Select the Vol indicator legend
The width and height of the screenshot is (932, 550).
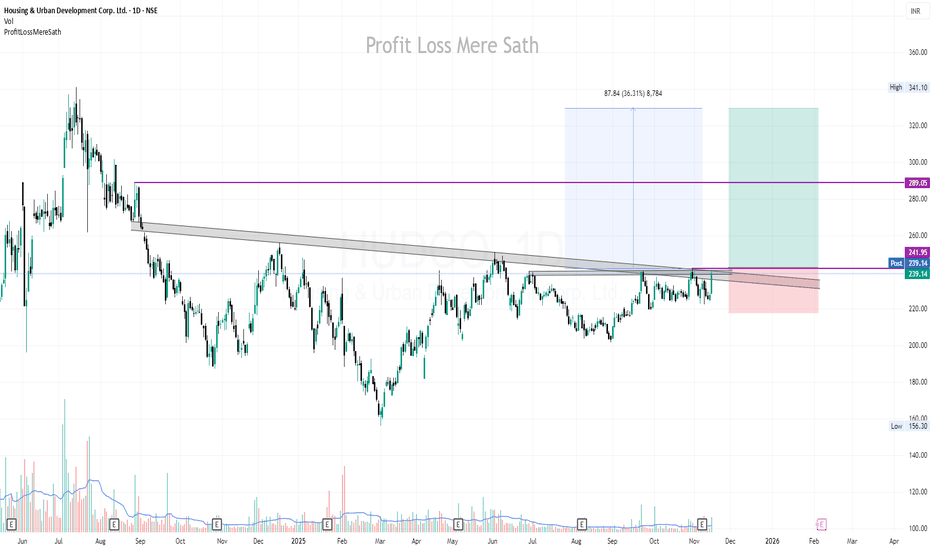(8, 21)
